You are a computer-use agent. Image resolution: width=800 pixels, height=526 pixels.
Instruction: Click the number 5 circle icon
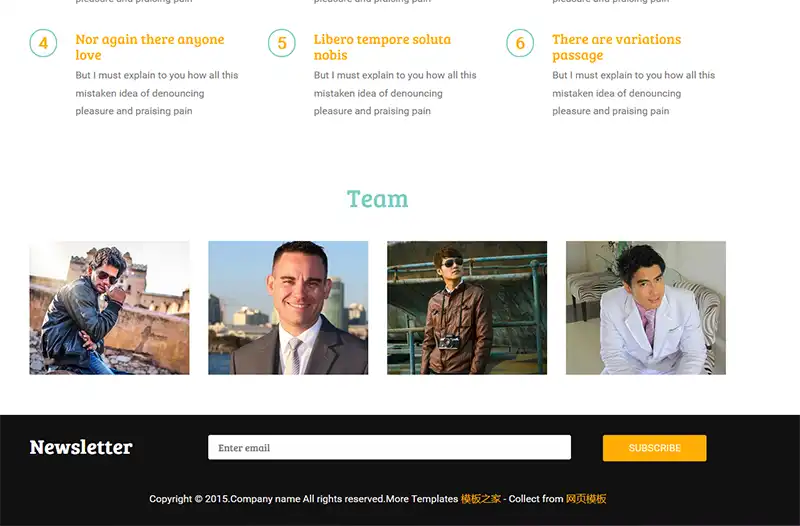pyautogui.click(x=282, y=43)
